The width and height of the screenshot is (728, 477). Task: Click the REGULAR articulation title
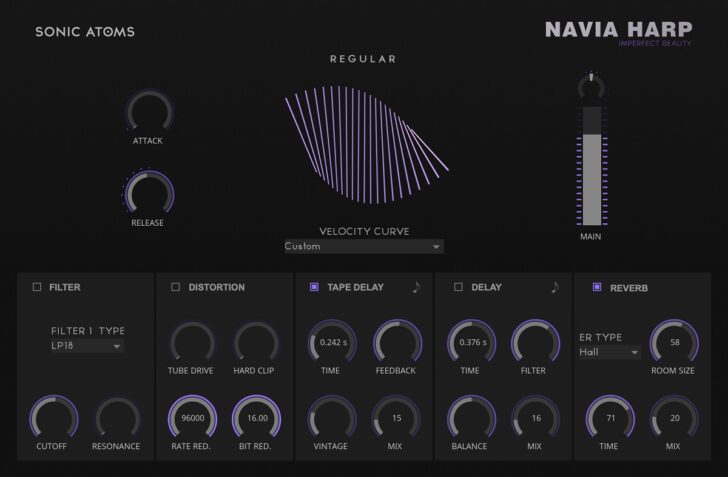(x=363, y=59)
